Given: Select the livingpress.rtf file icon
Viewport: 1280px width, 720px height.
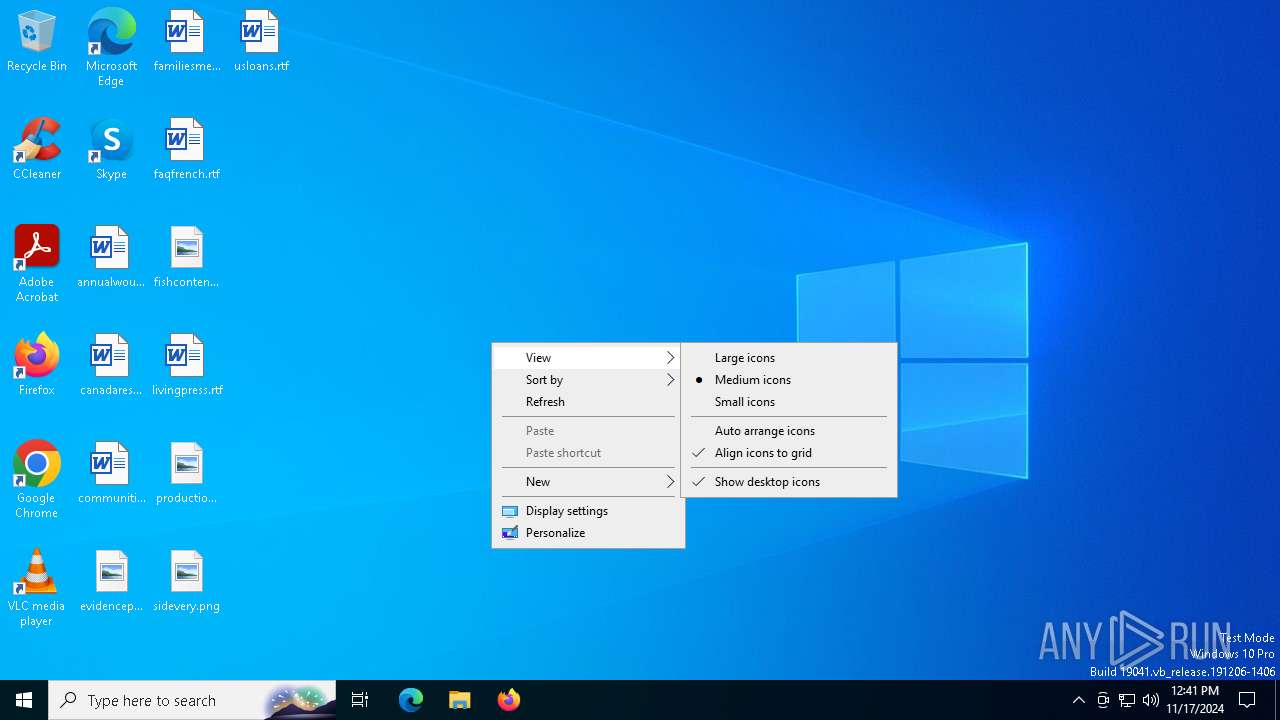Looking at the screenshot, I should [x=186, y=365].
